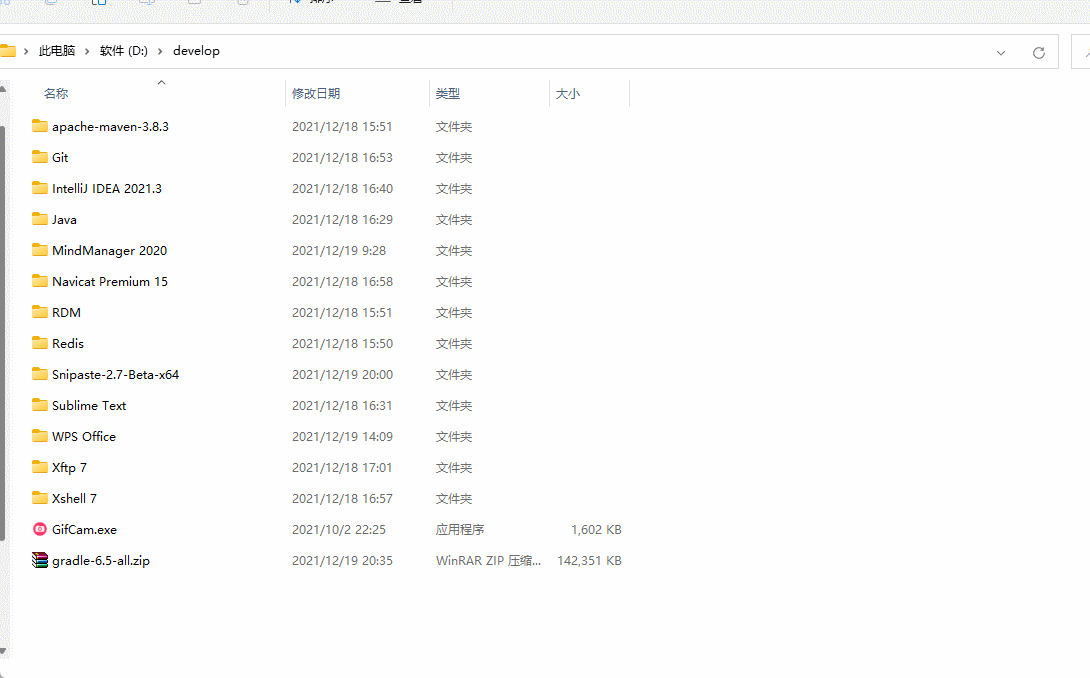Select the GifCam.exe file name

(85, 529)
